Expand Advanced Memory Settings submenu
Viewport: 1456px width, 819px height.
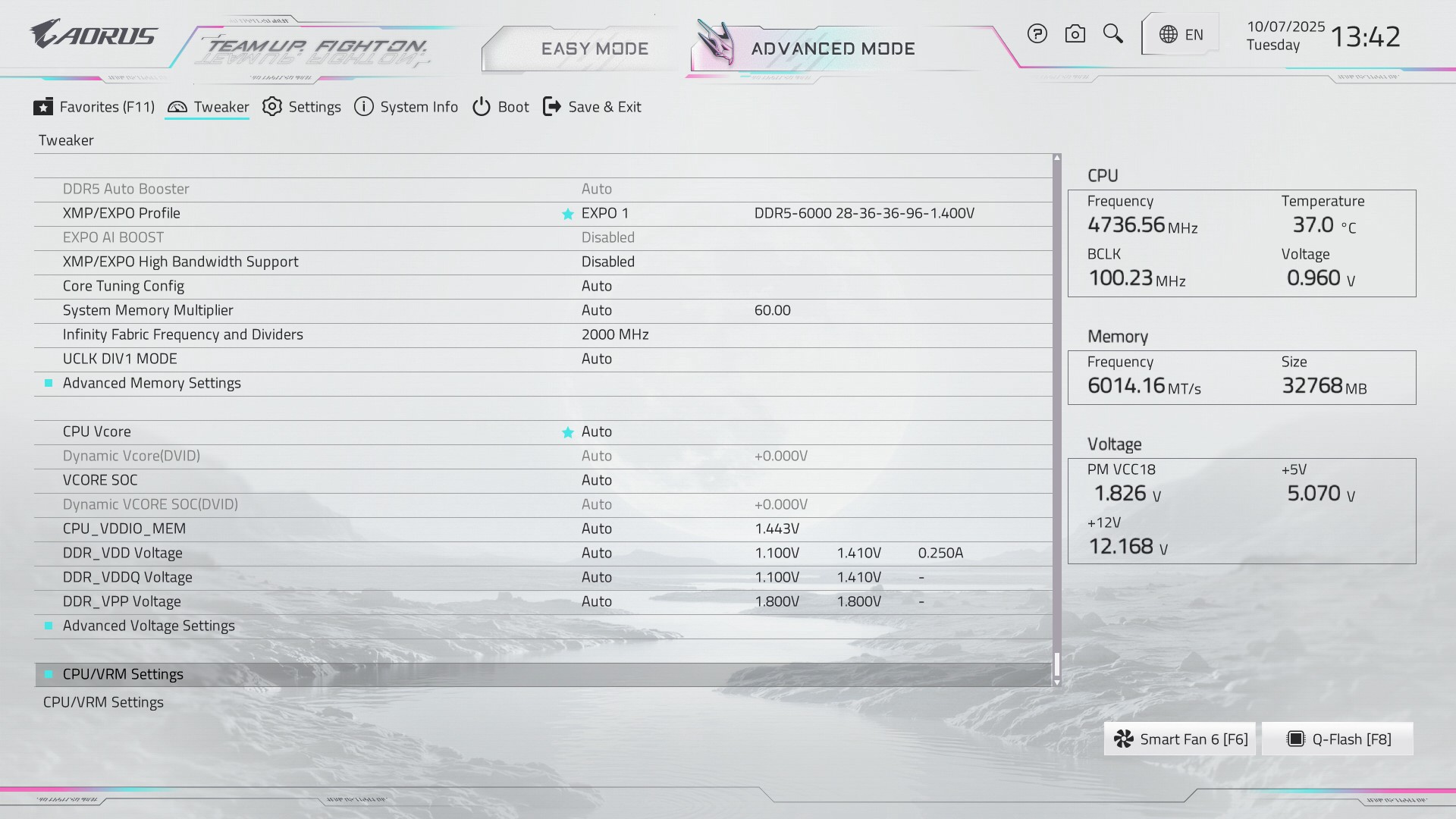152,383
